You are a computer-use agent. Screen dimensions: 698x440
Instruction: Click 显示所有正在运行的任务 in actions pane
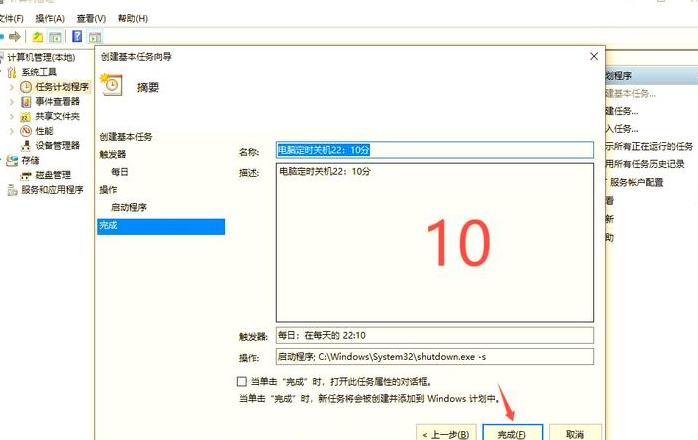point(649,147)
